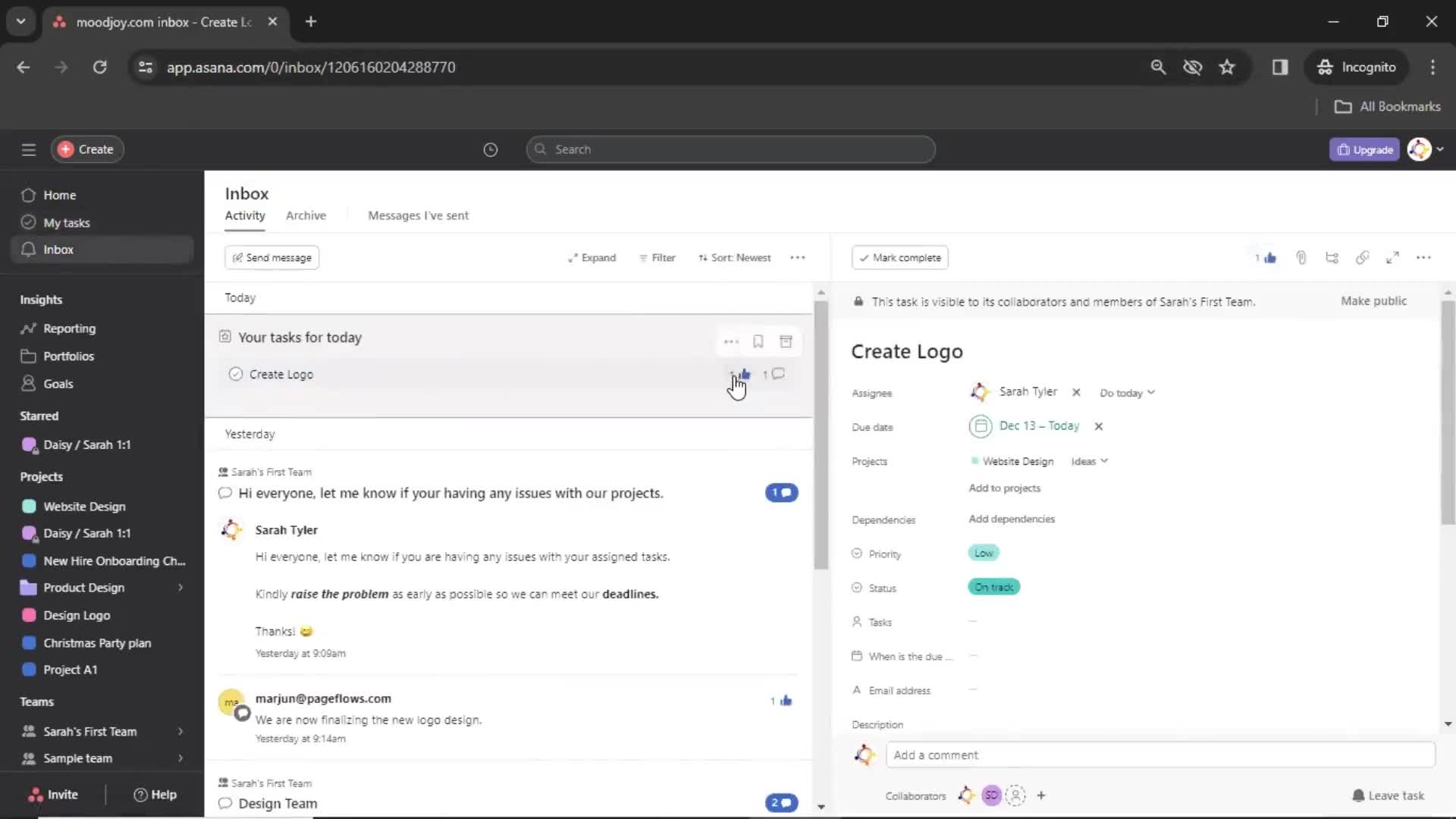1456x819 pixels.
Task: Expand the Product Design project tree
Action: tap(180, 588)
